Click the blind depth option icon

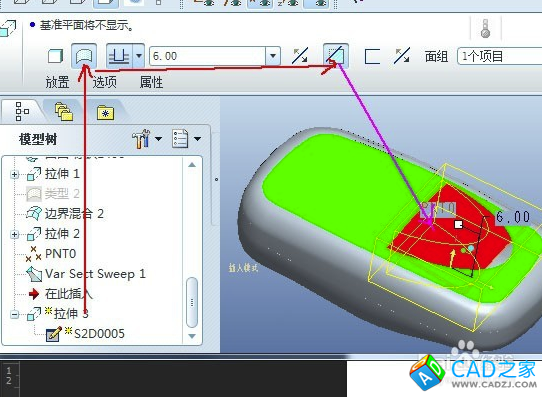point(119,56)
